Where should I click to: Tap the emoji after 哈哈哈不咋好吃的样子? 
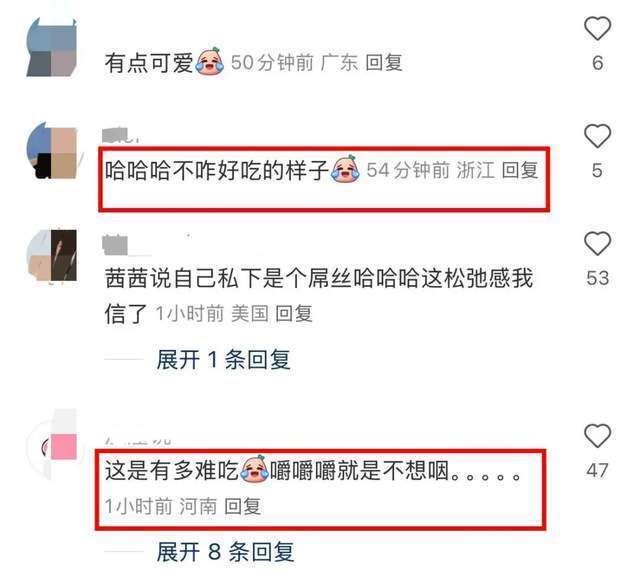(345, 169)
